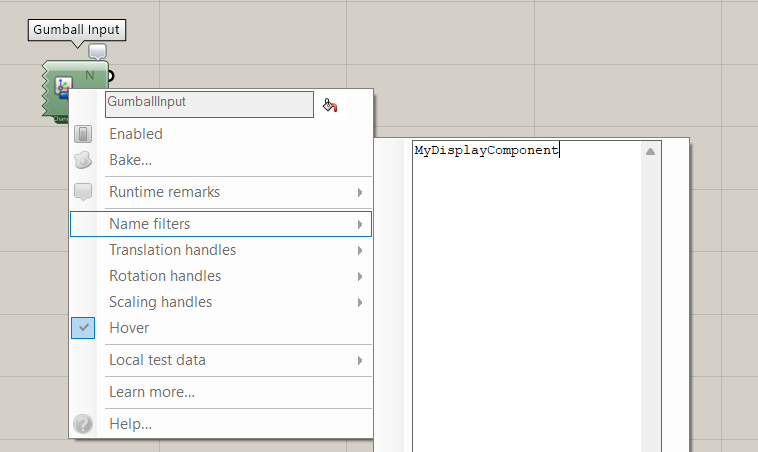Click the scroll up arrow in the text box

[x=650, y=152]
